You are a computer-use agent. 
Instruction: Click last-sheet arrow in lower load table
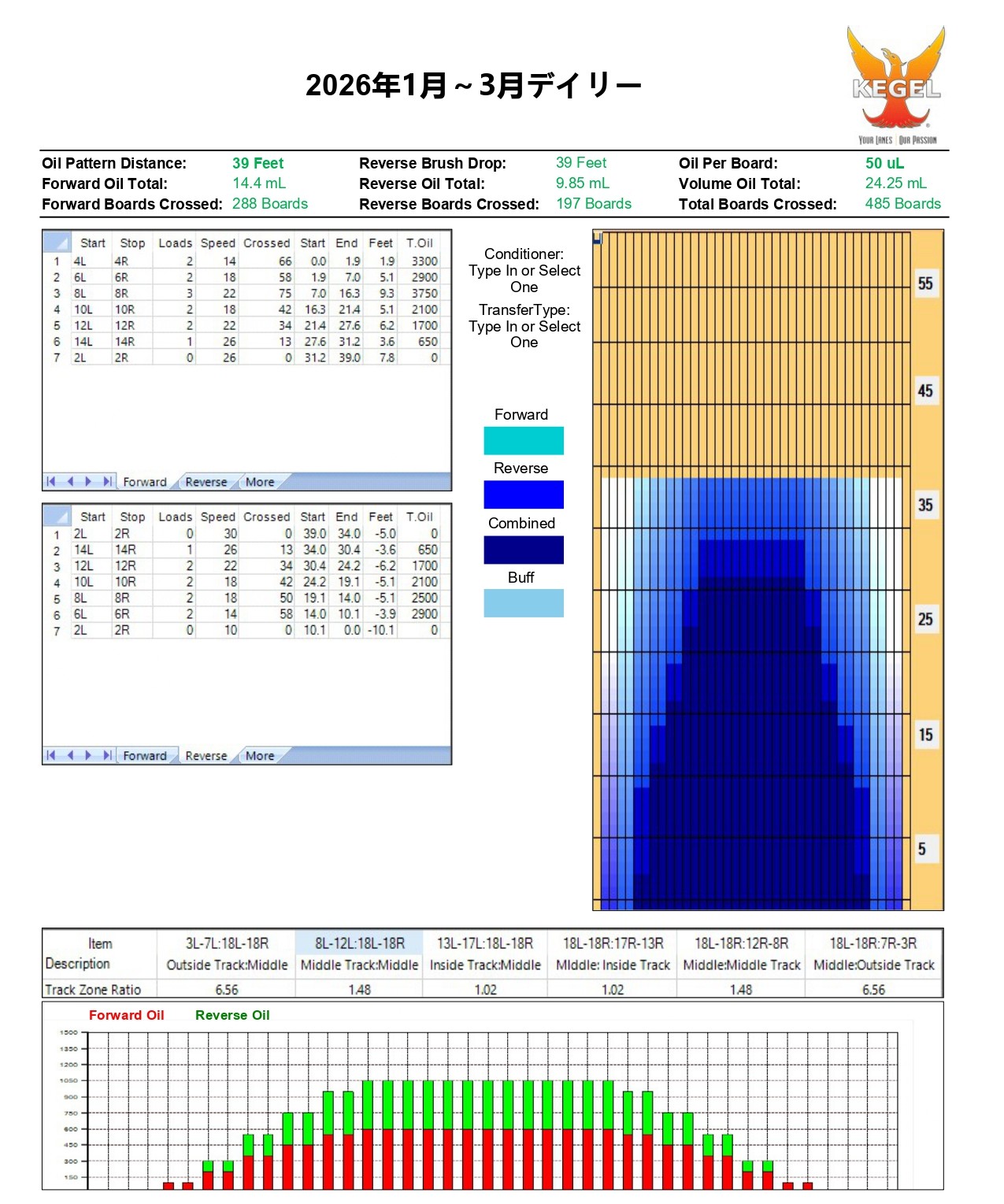click(x=107, y=755)
